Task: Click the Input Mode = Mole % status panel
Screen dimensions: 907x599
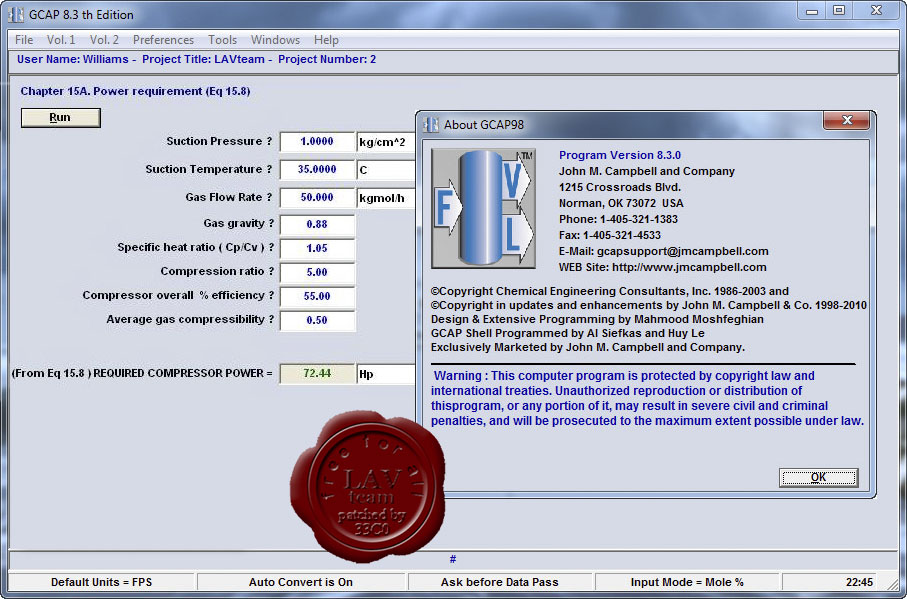Action: pos(687,582)
